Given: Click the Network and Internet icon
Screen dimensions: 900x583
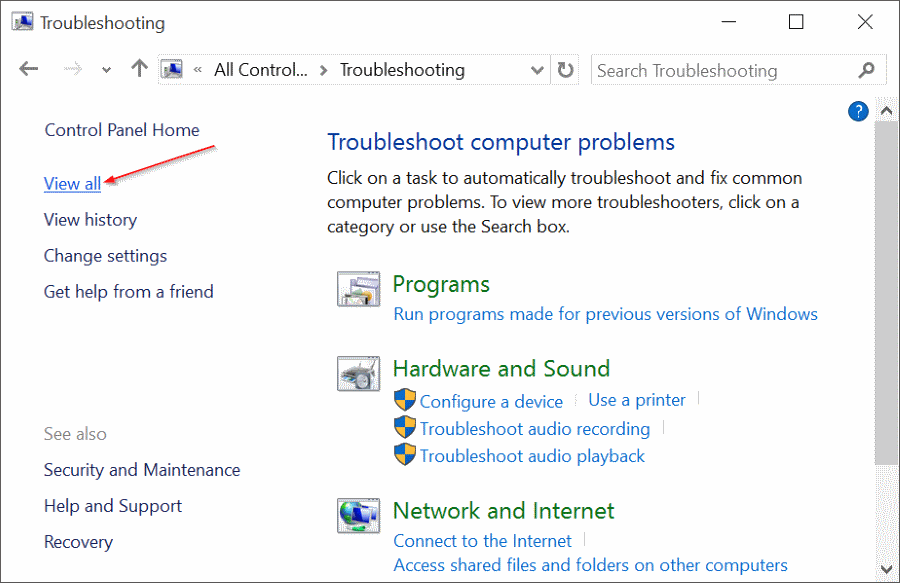Looking at the screenshot, I should tap(359, 515).
